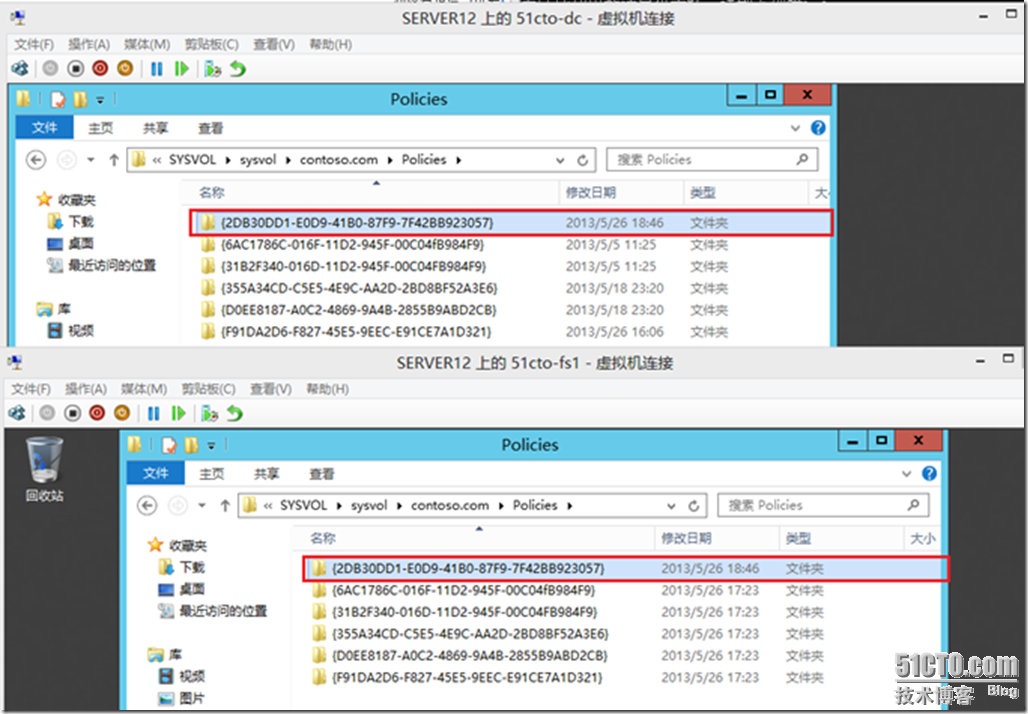Screen dimensions: 1028x714
Task: Open 操作(A) menu in 51cto-dc window
Action: click(x=89, y=44)
